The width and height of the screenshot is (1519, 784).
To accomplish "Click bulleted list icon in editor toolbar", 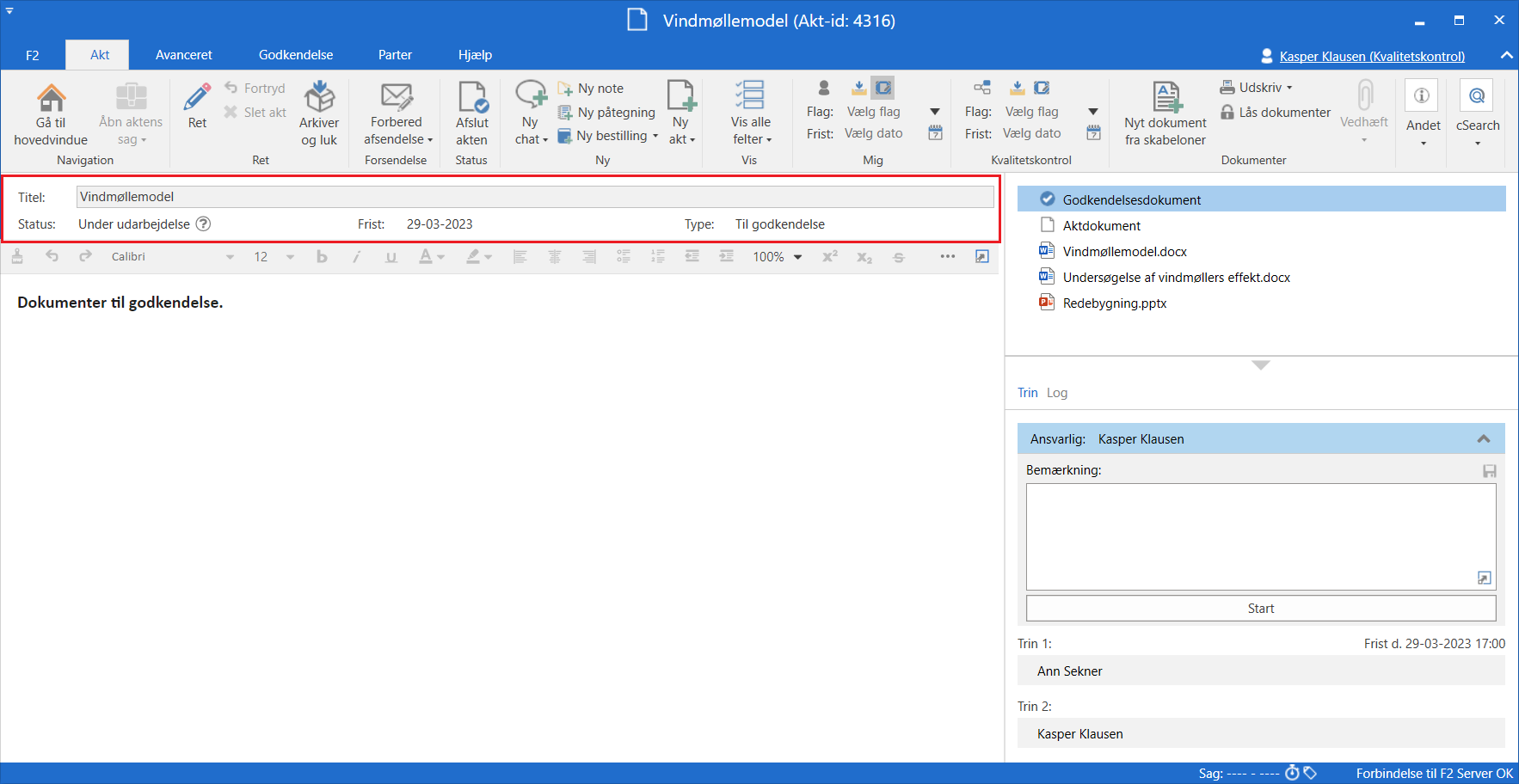I will (x=623, y=256).
